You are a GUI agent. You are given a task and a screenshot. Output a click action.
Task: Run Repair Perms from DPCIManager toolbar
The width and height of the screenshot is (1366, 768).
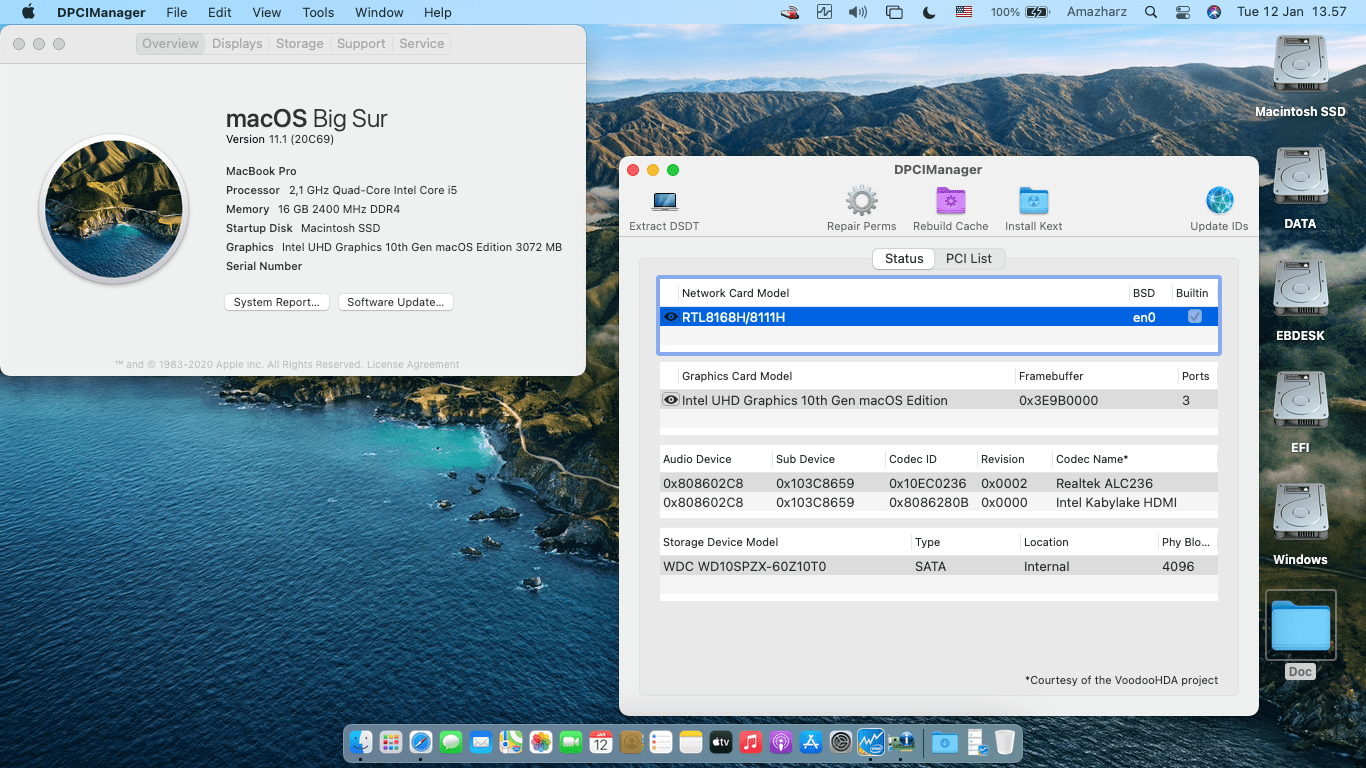[x=861, y=201]
